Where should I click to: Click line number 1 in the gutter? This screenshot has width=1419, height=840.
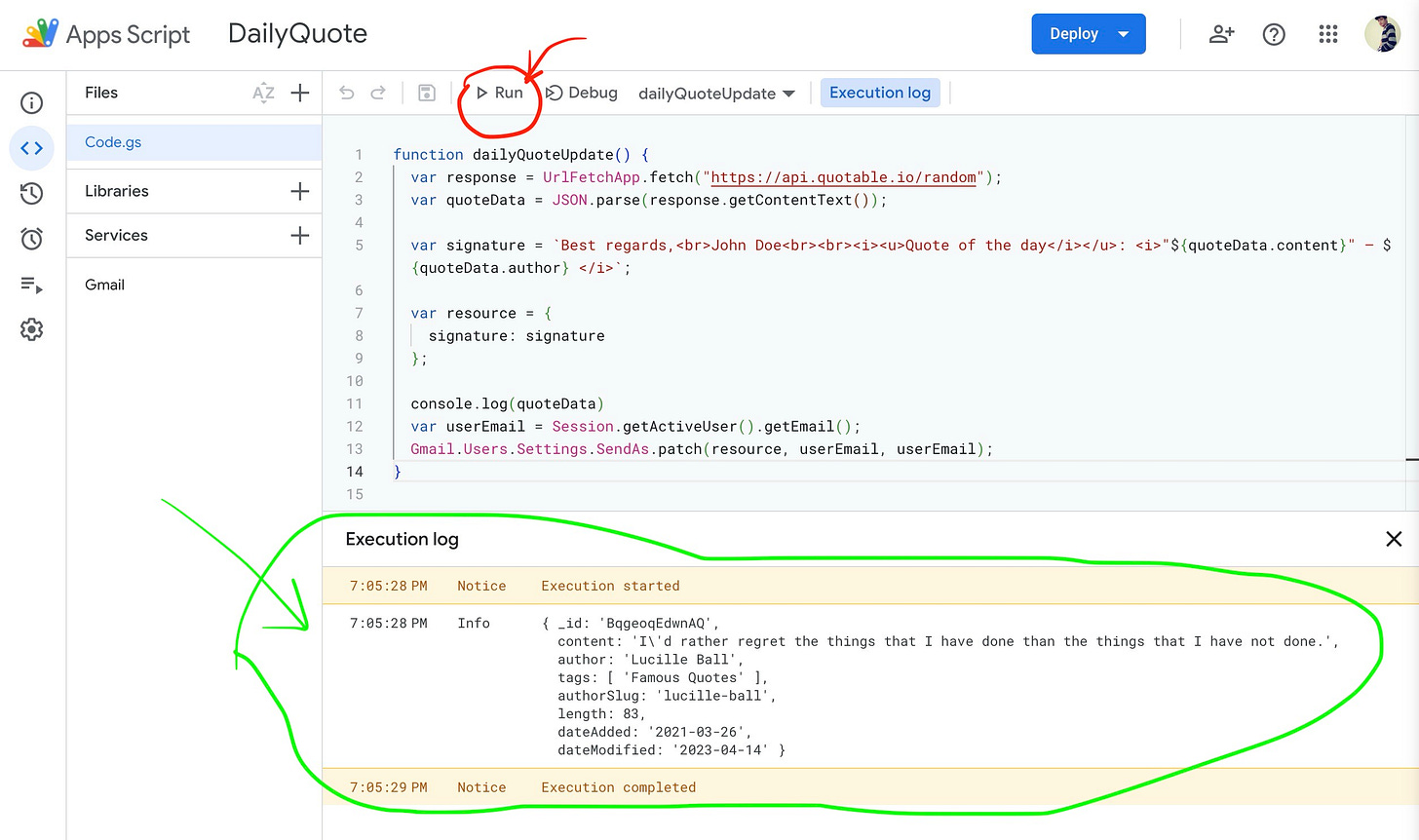click(359, 155)
